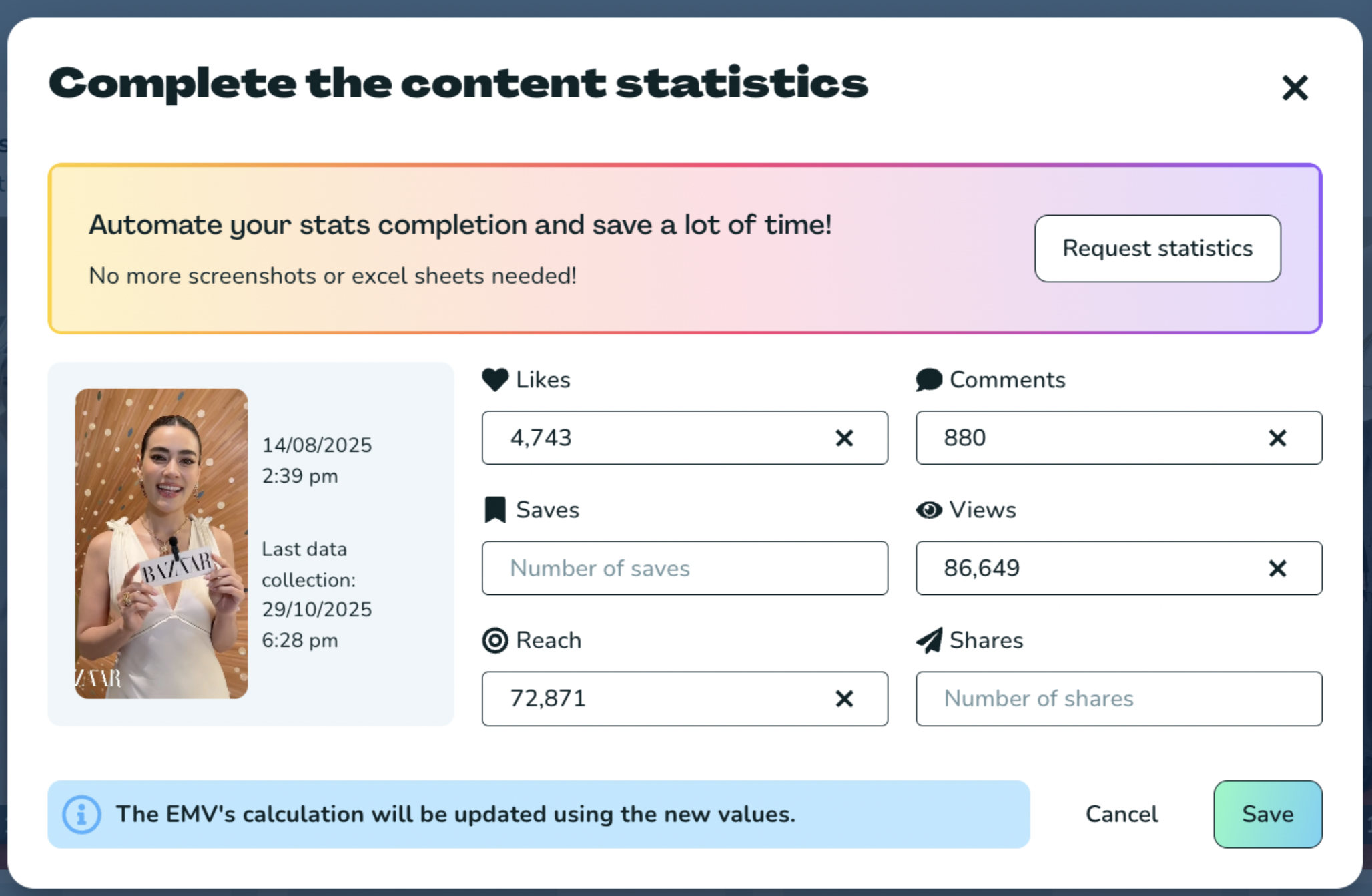This screenshot has width=1372, height=896.
Task: Open the Bazaar post thumbnail
Action: 161,543
